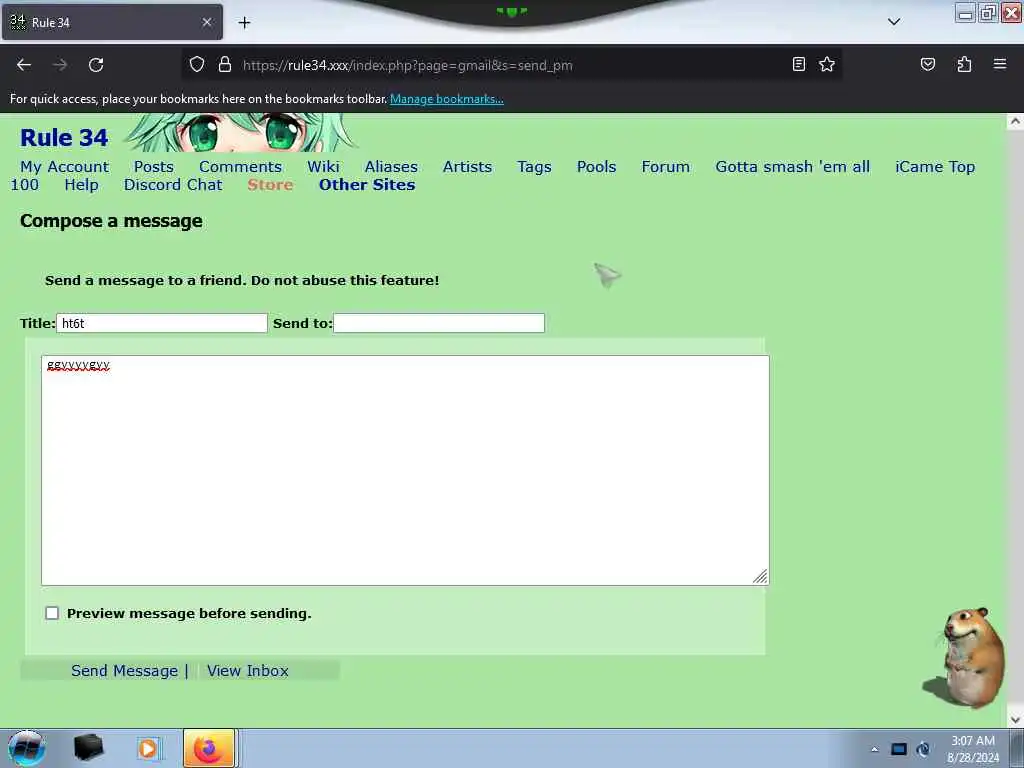Click the power status tray icon
Screen dimensions: 1024x768
[x=923, y=749]
